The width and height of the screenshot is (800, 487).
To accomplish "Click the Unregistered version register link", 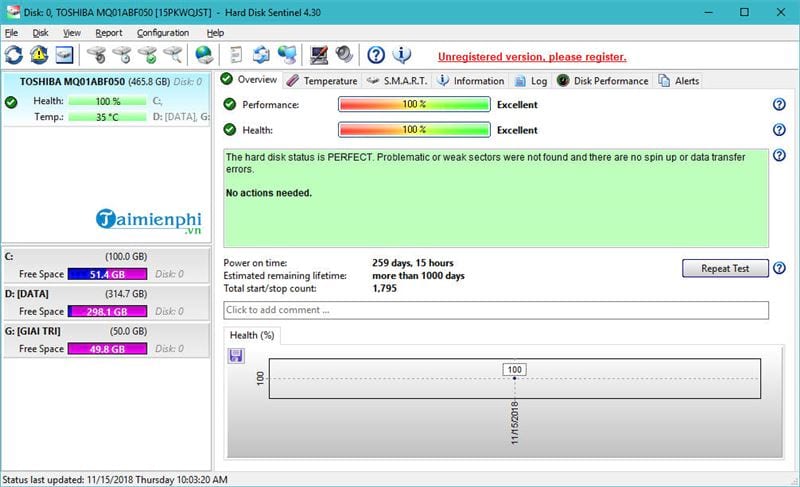I will [x=532, y=57].
